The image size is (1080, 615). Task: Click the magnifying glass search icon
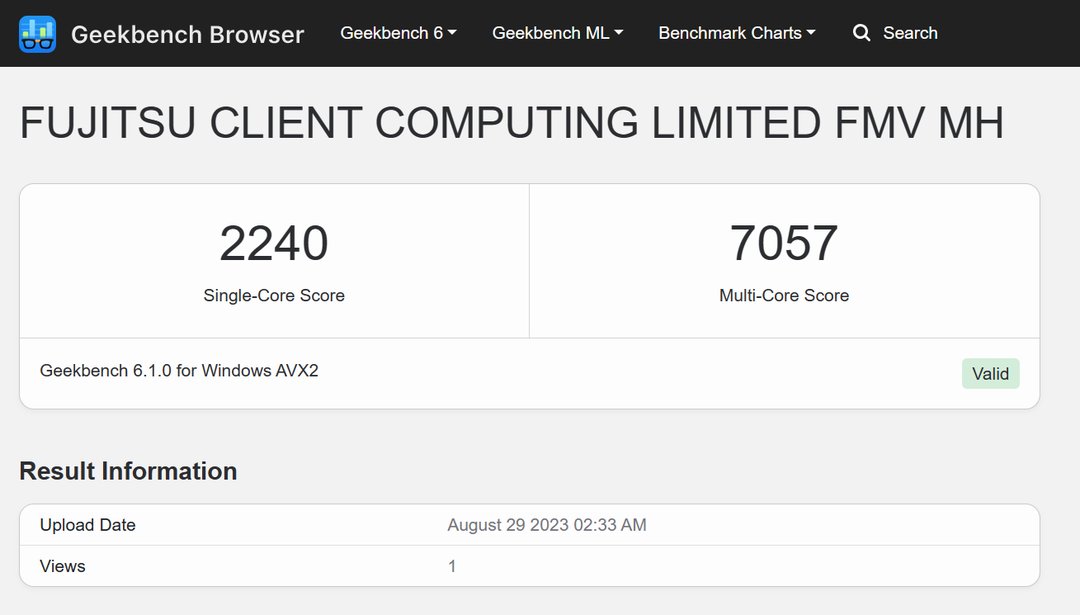click(x=861, y=33)
